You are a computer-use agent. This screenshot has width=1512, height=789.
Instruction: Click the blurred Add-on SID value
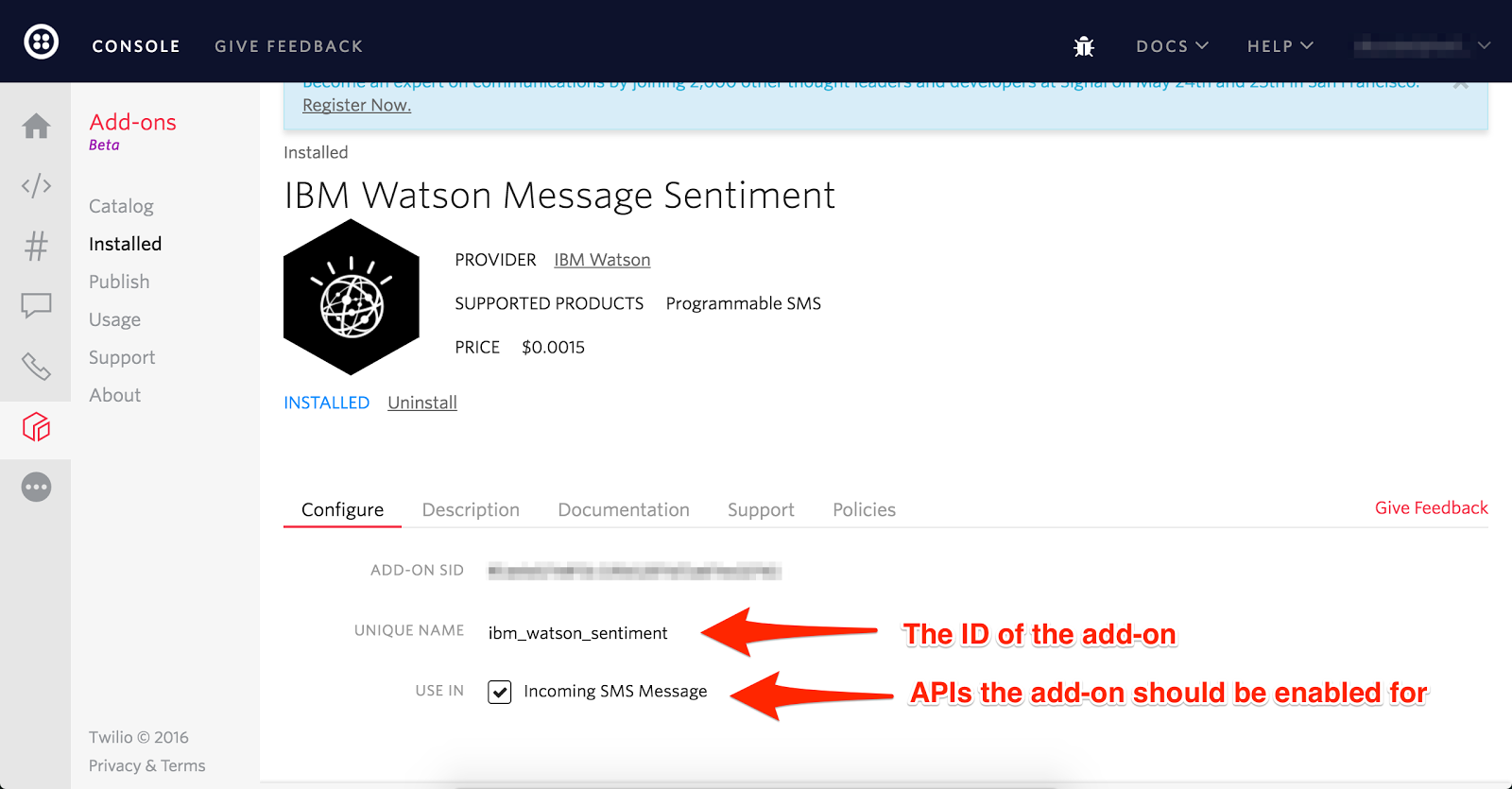point(634,571)
